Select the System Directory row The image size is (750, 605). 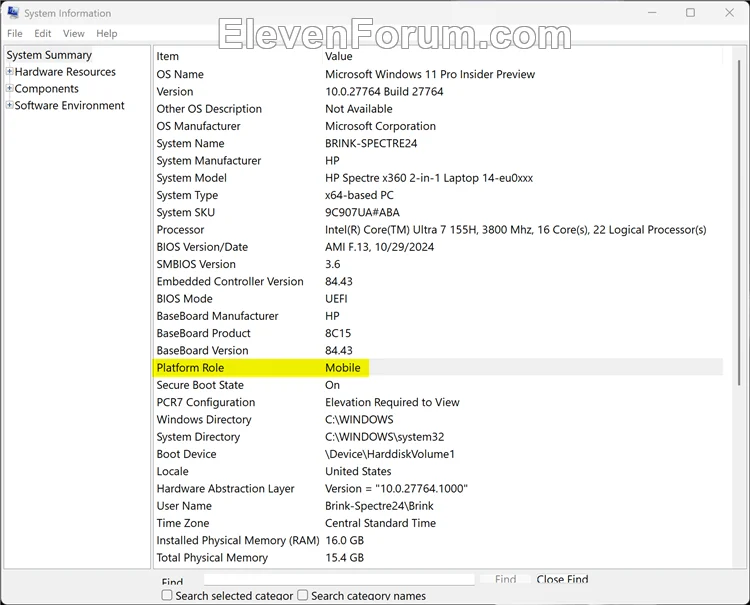438,437
